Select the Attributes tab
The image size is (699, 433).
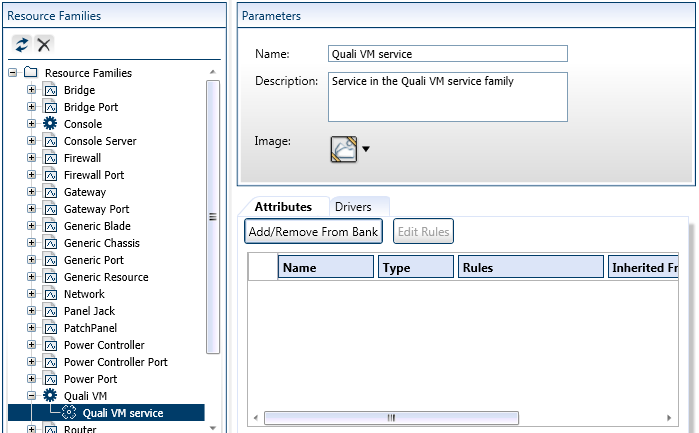click(283, 207)
